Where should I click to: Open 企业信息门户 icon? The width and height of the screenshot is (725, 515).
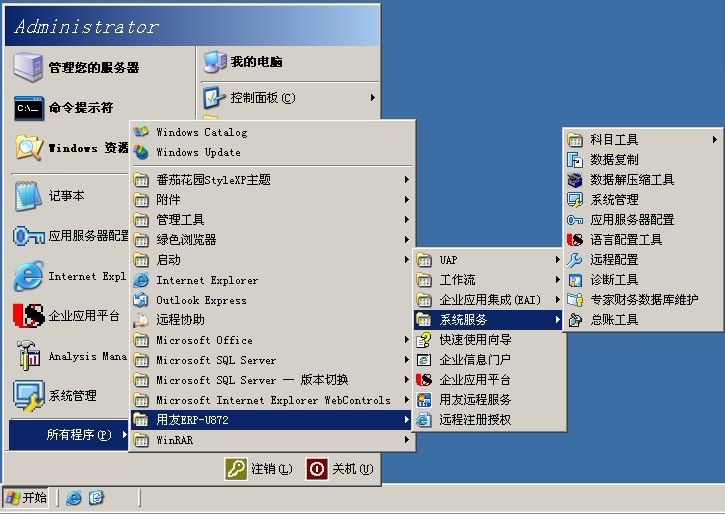(424, 360)
